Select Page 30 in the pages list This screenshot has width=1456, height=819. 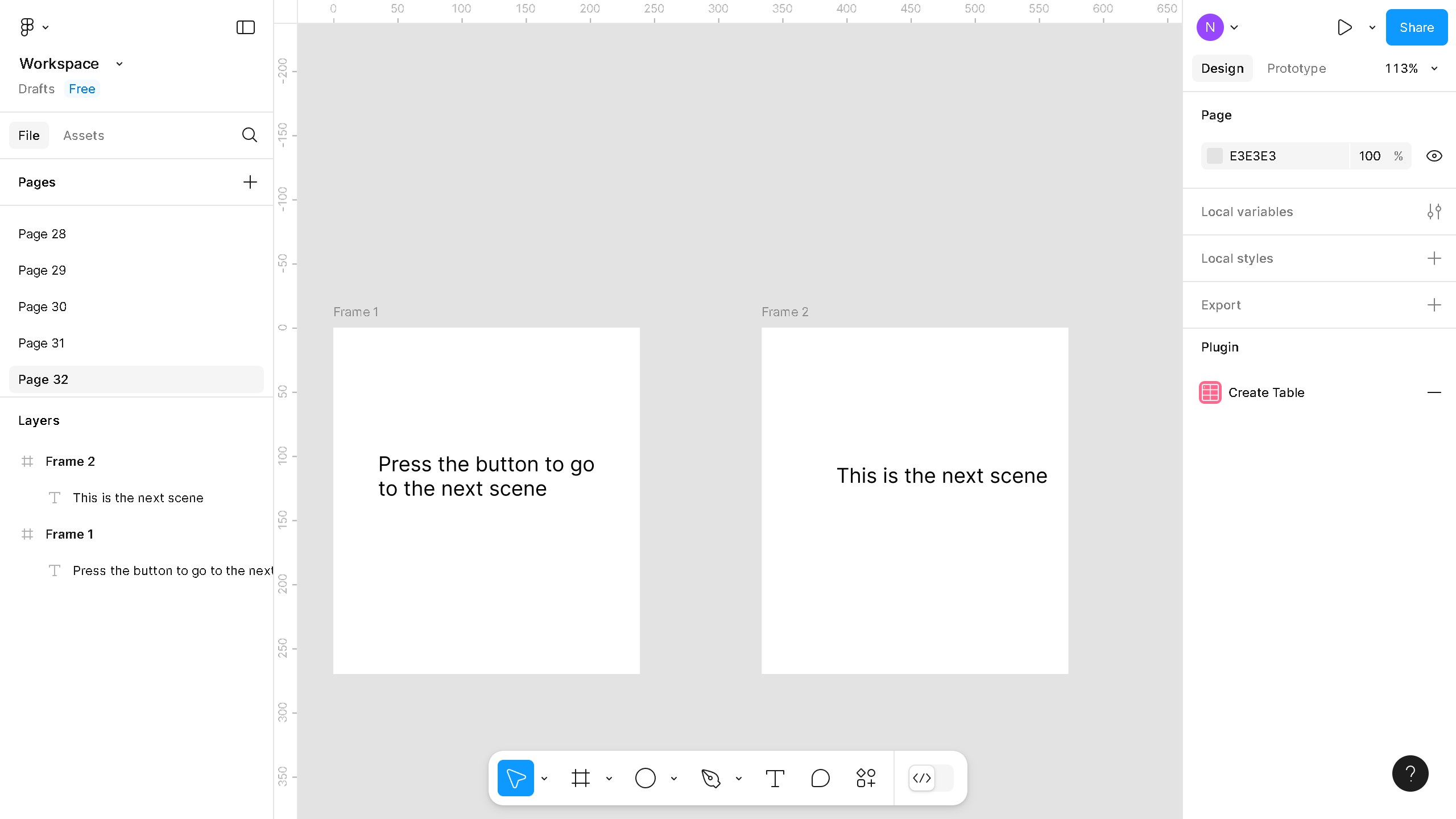[x=42, y=307]
